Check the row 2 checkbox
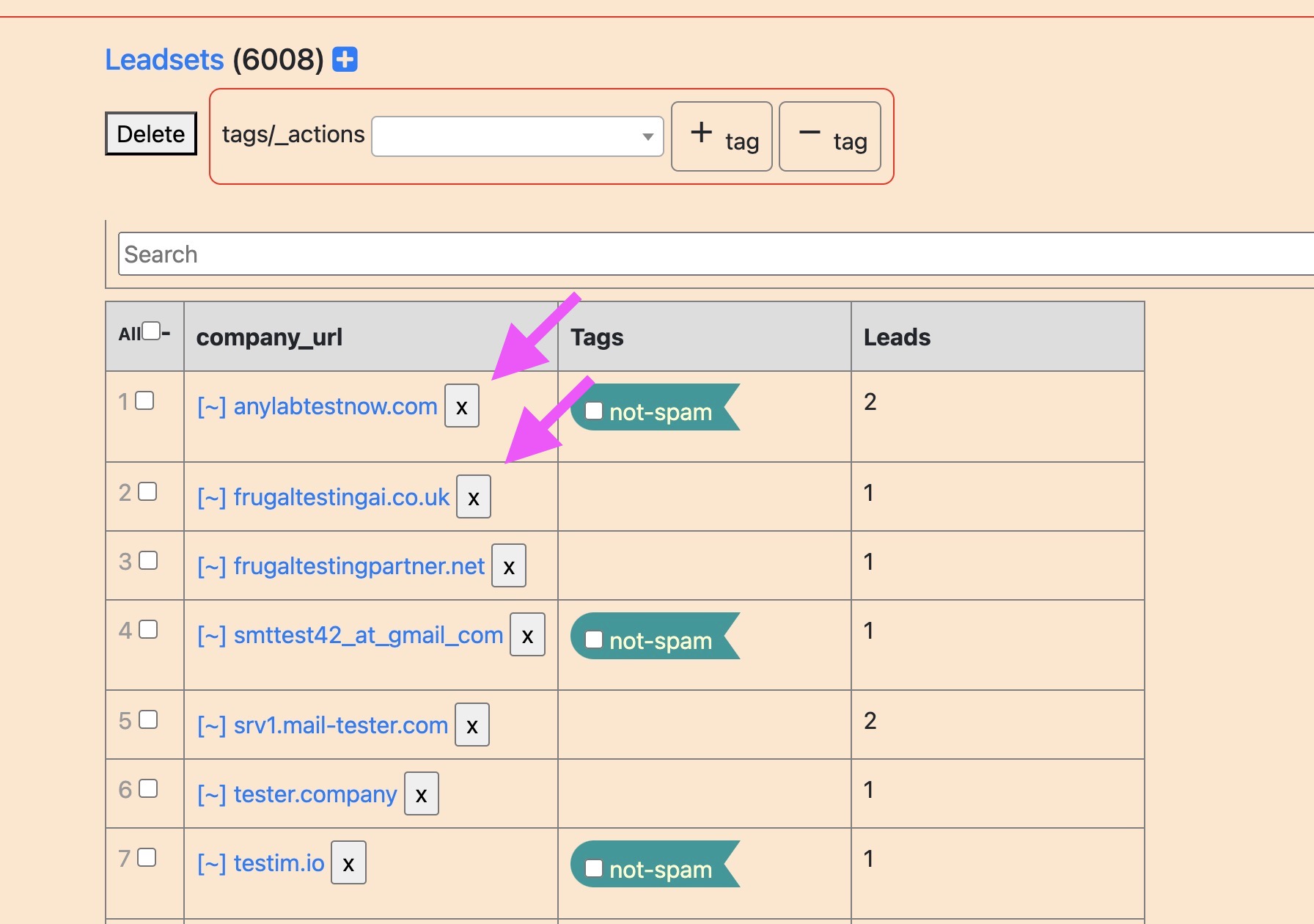The width and height of the screenshot is (1314, 924). 147,491
